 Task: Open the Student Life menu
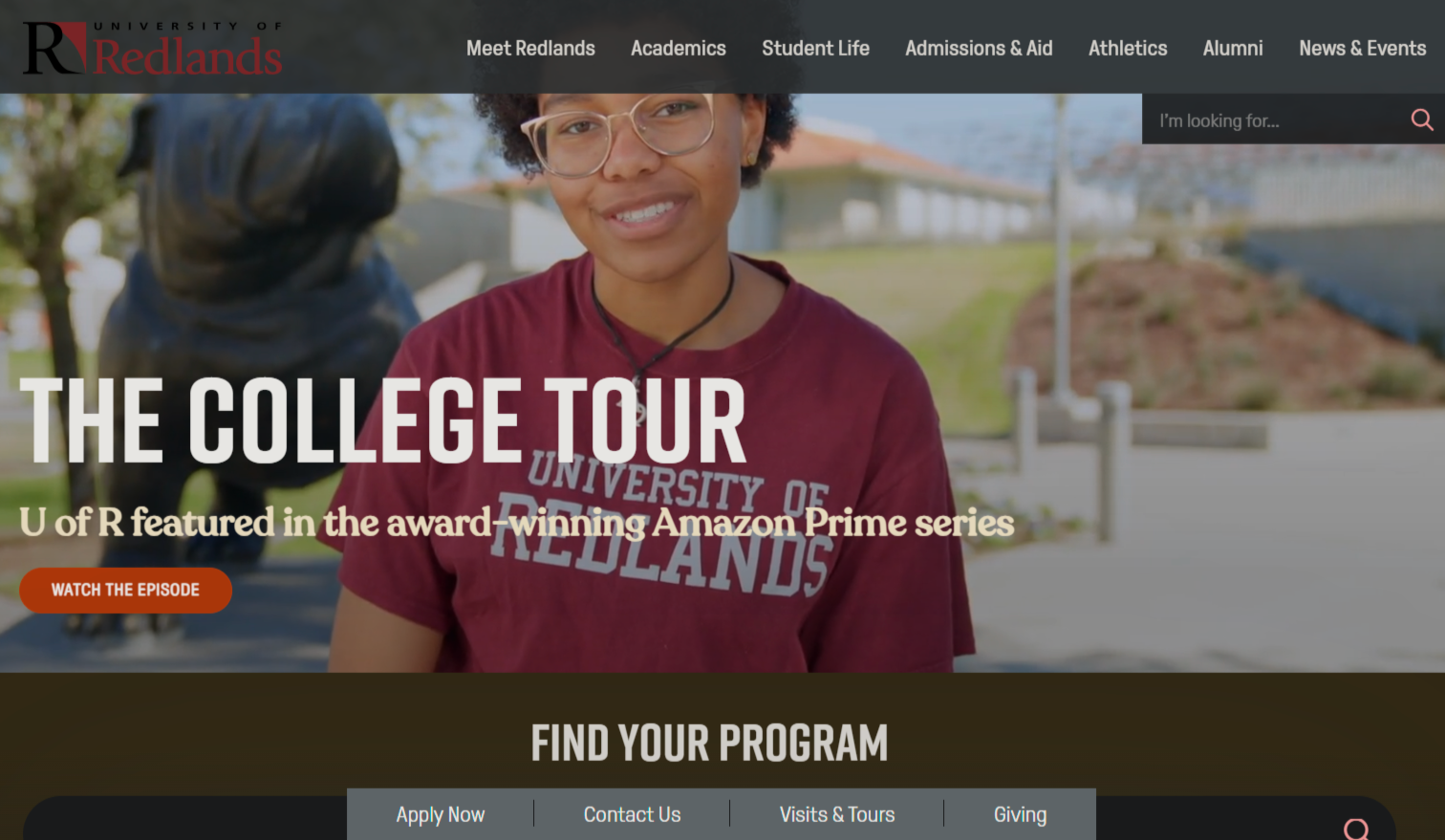click(815, 48)
